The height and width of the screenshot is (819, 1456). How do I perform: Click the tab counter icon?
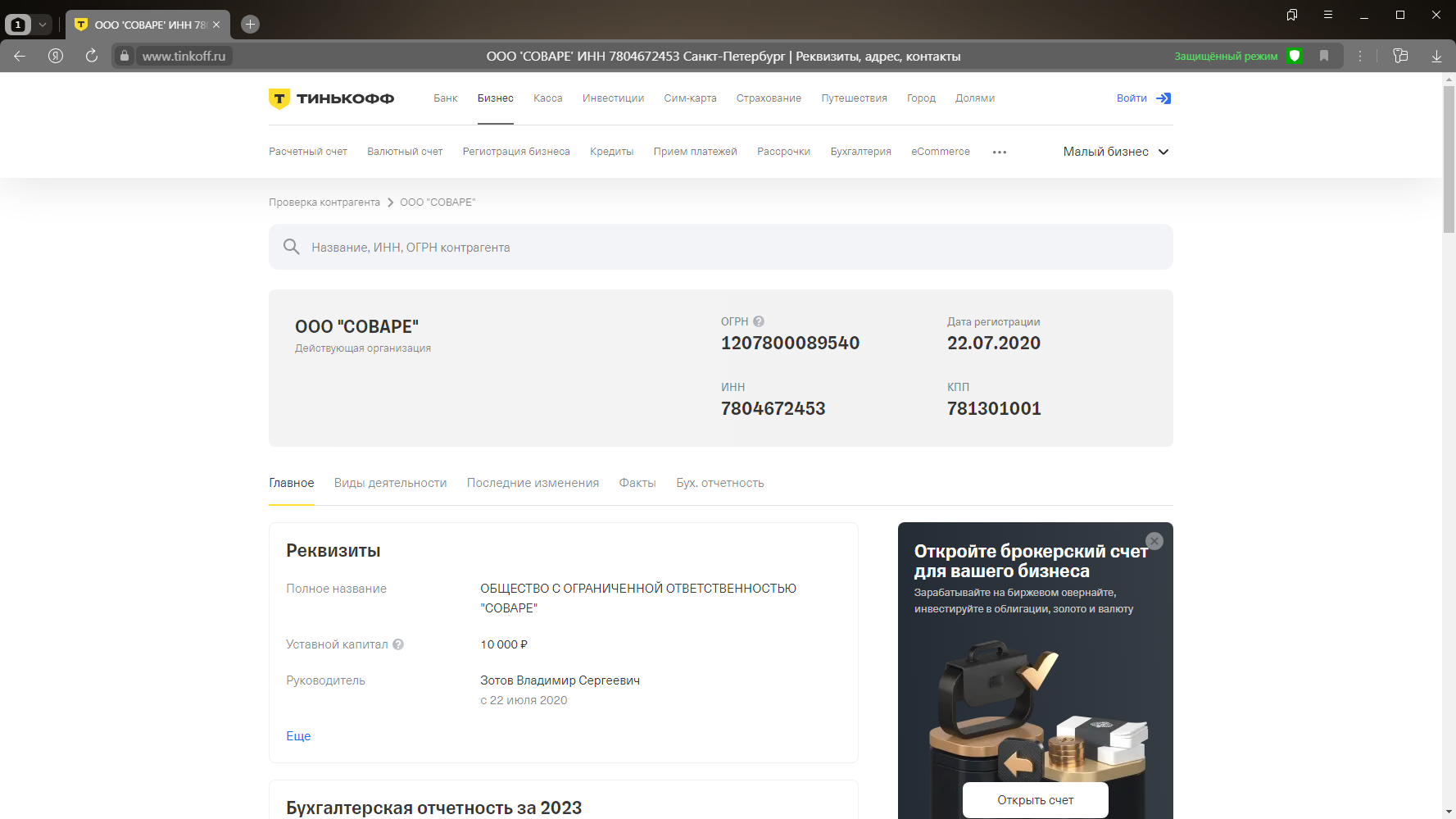point(18,25)
